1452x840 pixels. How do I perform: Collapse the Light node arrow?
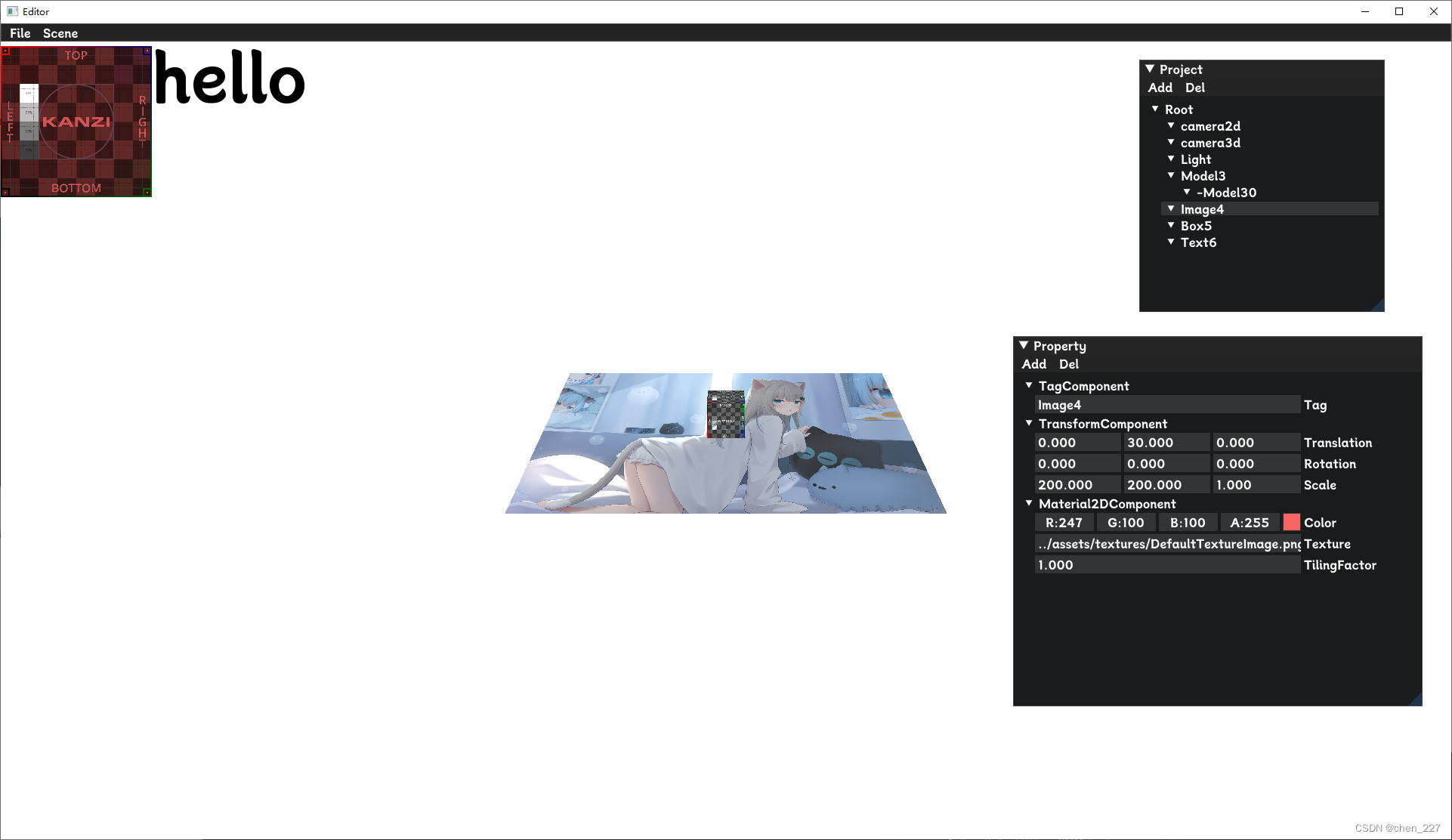1171,159
